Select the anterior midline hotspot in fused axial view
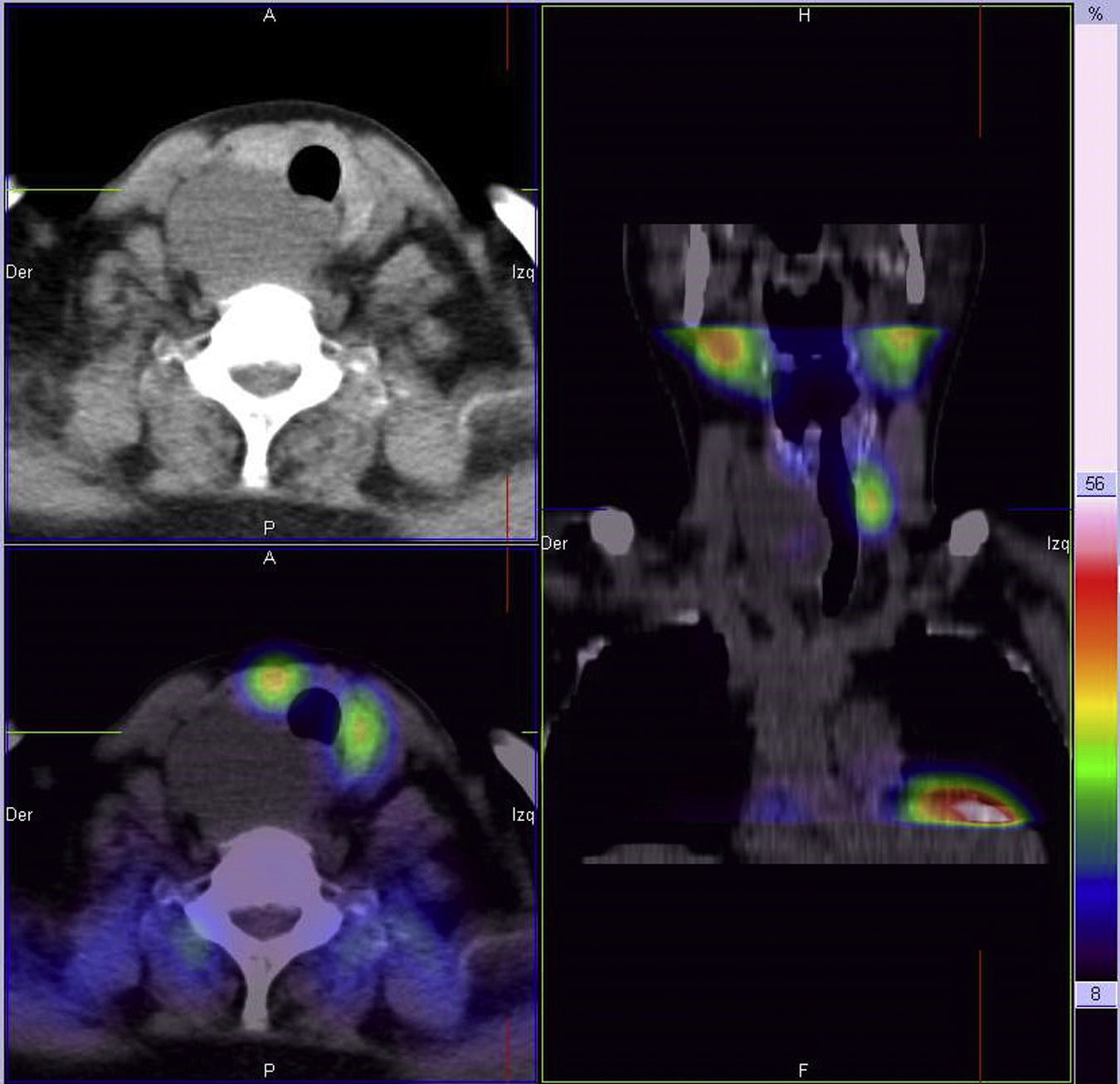The width and height of the screenshot is (1120, 1084). pyautogui.click(x=273, y=680)
